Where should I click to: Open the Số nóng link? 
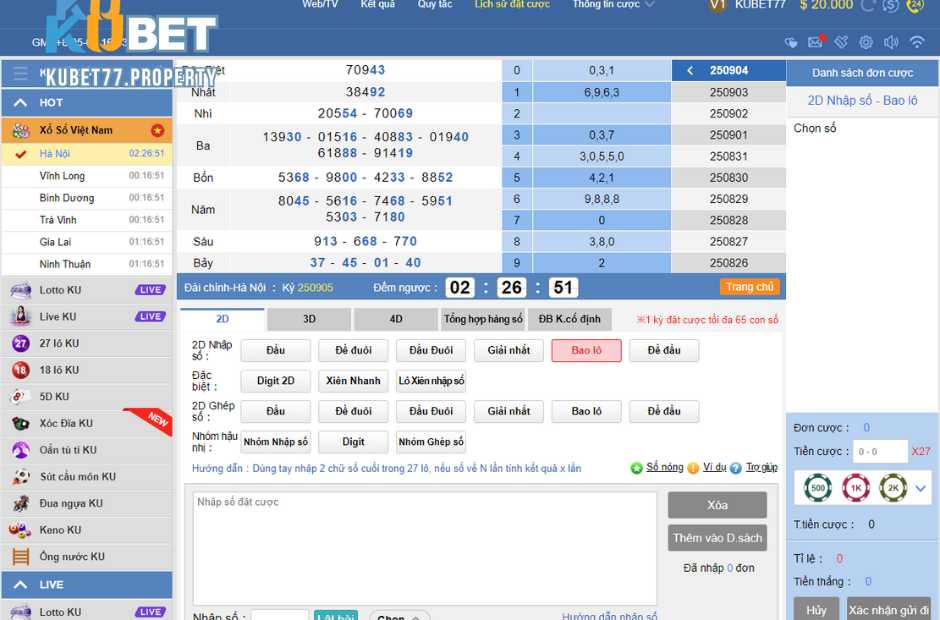(665, 467)
